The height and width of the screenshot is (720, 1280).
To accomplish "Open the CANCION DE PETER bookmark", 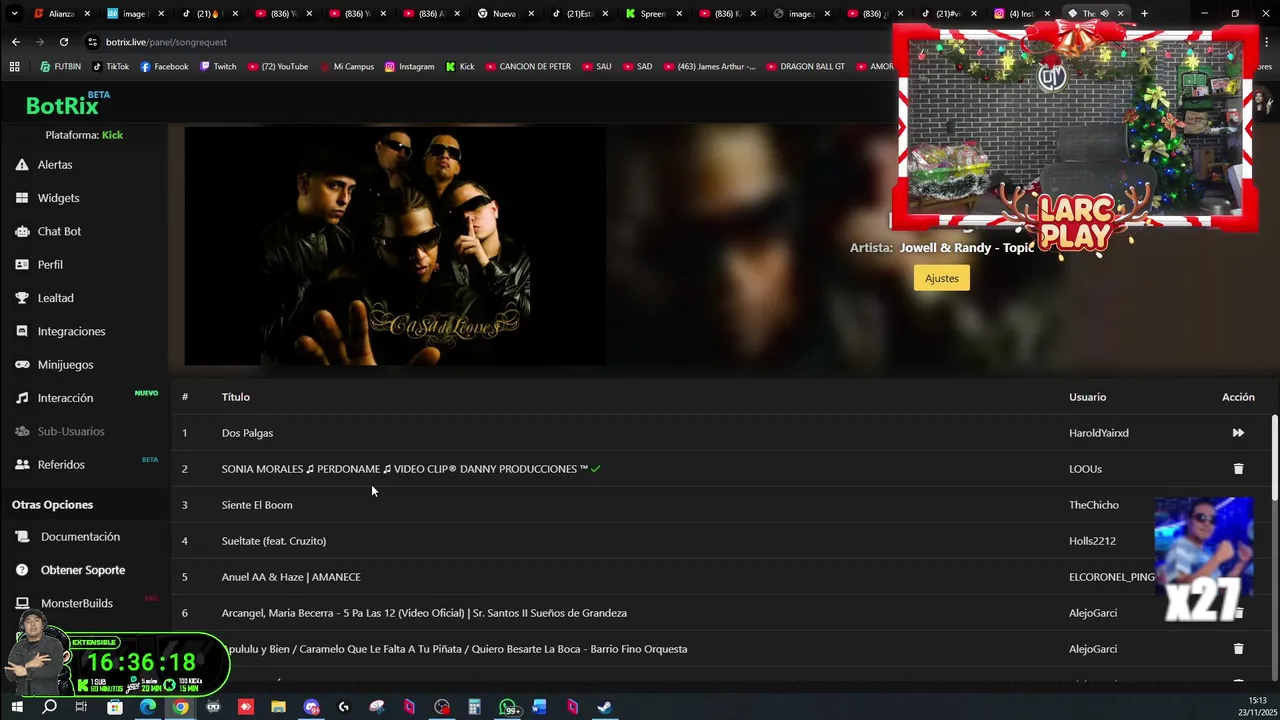I will point(528,67).
